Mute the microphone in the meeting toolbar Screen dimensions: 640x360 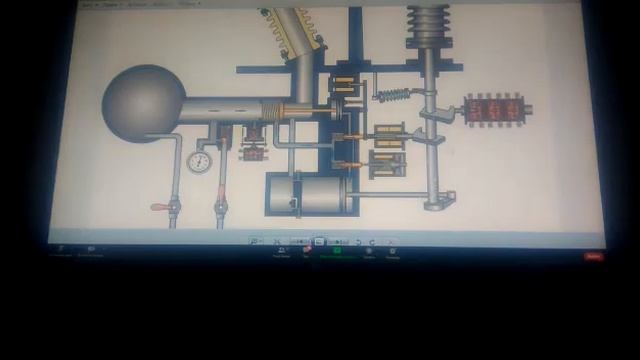point(61,250)
